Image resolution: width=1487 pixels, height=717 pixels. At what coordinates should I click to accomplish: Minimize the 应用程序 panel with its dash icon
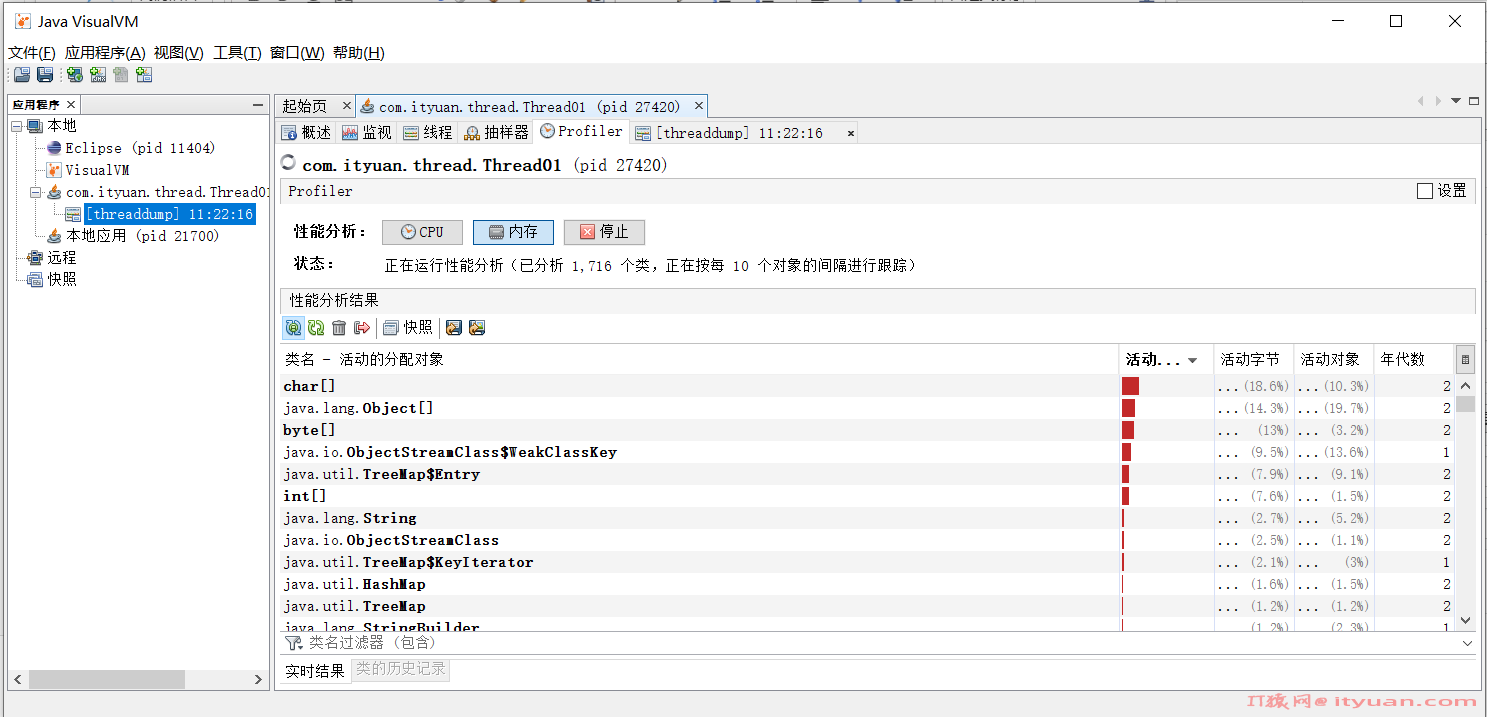pyautogui.click(x=258, y=105)
